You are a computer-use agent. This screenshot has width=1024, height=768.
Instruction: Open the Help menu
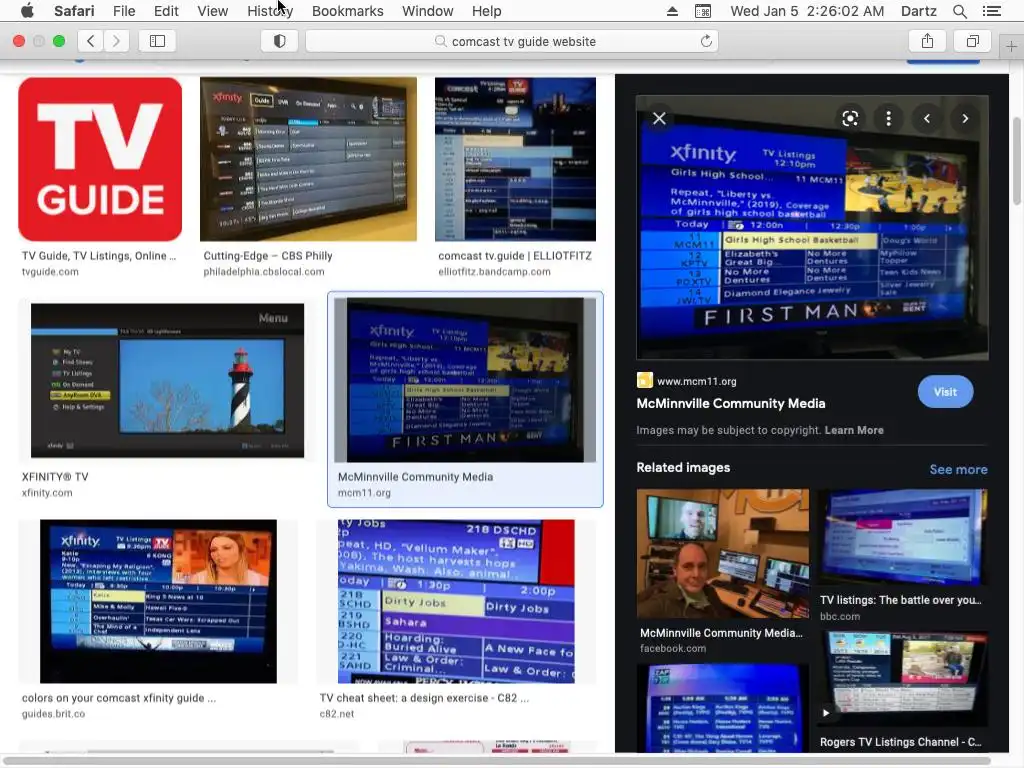(x=487, y=11)
